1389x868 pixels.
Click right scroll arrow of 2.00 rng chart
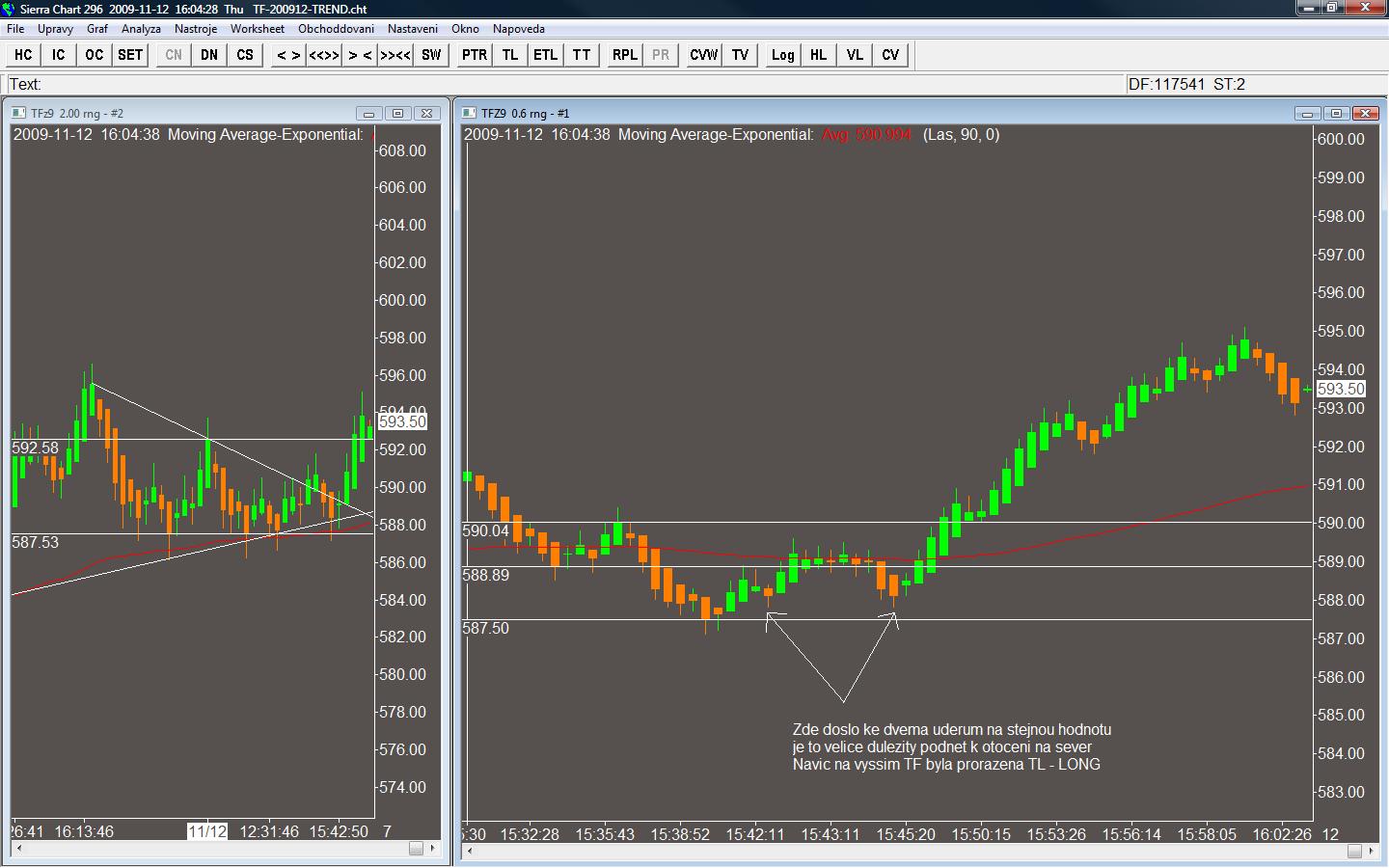433,849
